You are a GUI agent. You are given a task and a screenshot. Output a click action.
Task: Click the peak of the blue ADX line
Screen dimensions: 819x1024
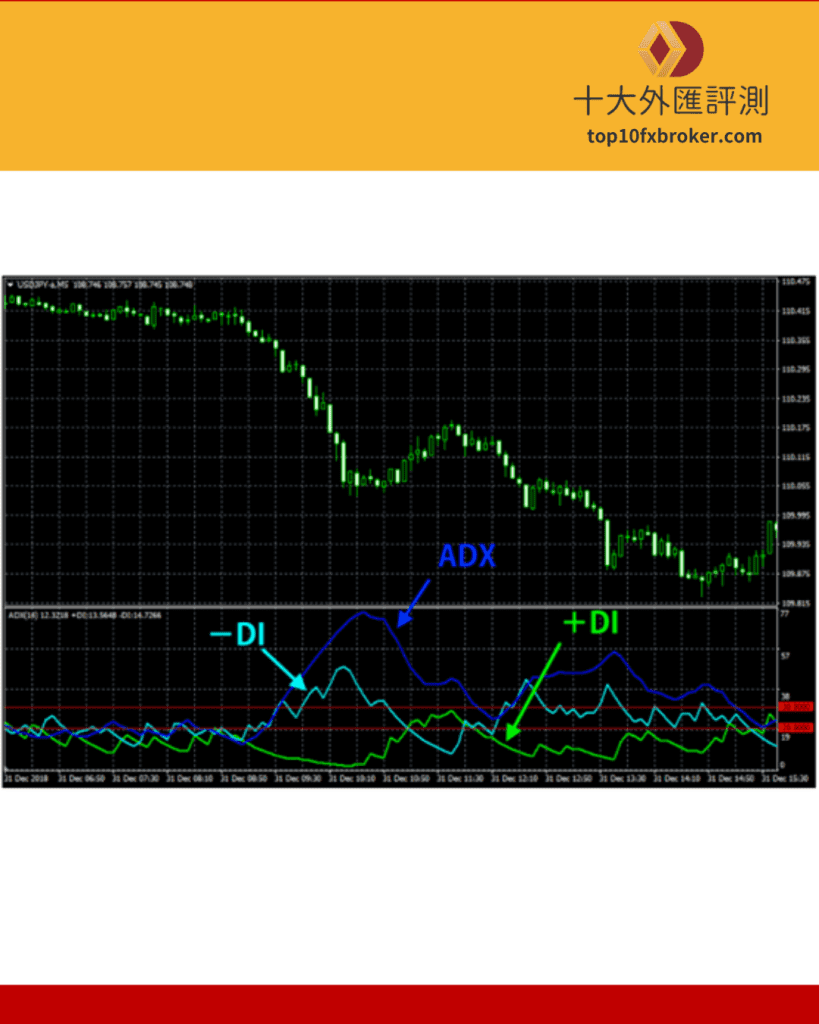coord(366,612)
